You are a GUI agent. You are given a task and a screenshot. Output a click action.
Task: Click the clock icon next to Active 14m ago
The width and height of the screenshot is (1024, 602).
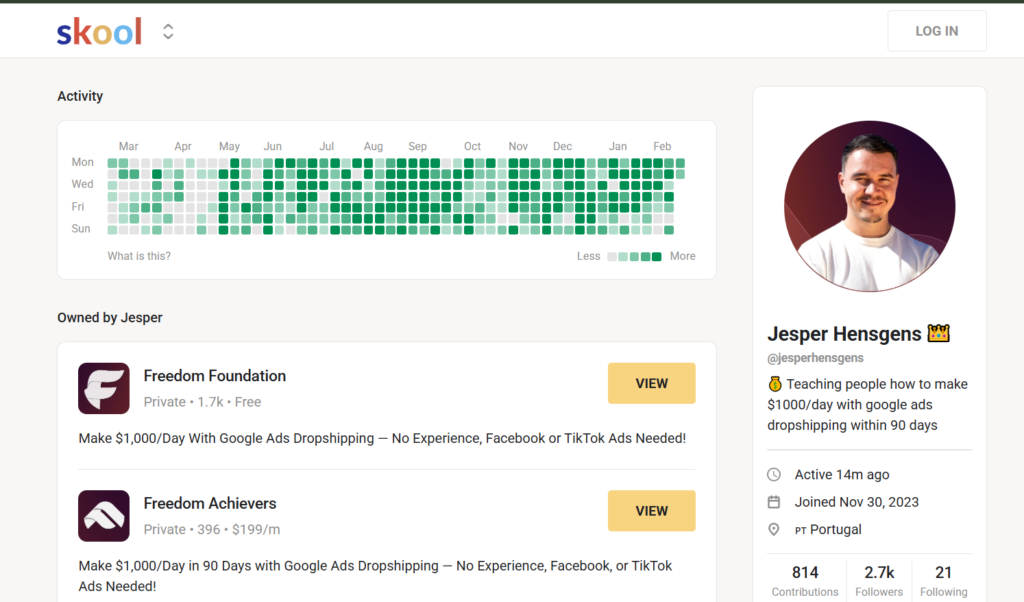(x=772, y=474)
